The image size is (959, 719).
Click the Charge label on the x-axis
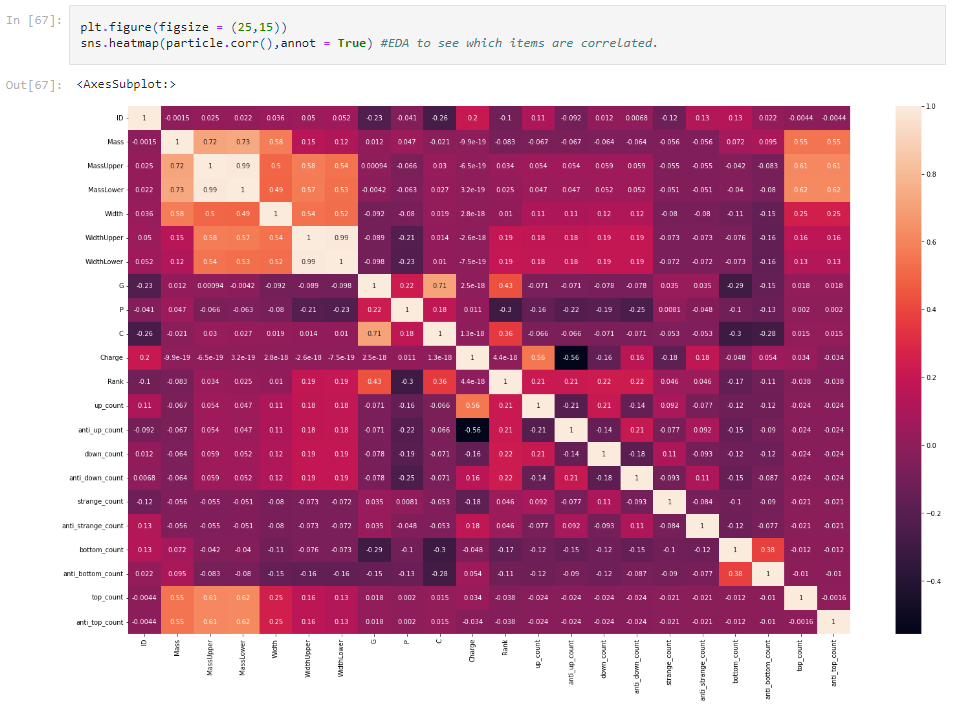470,650
